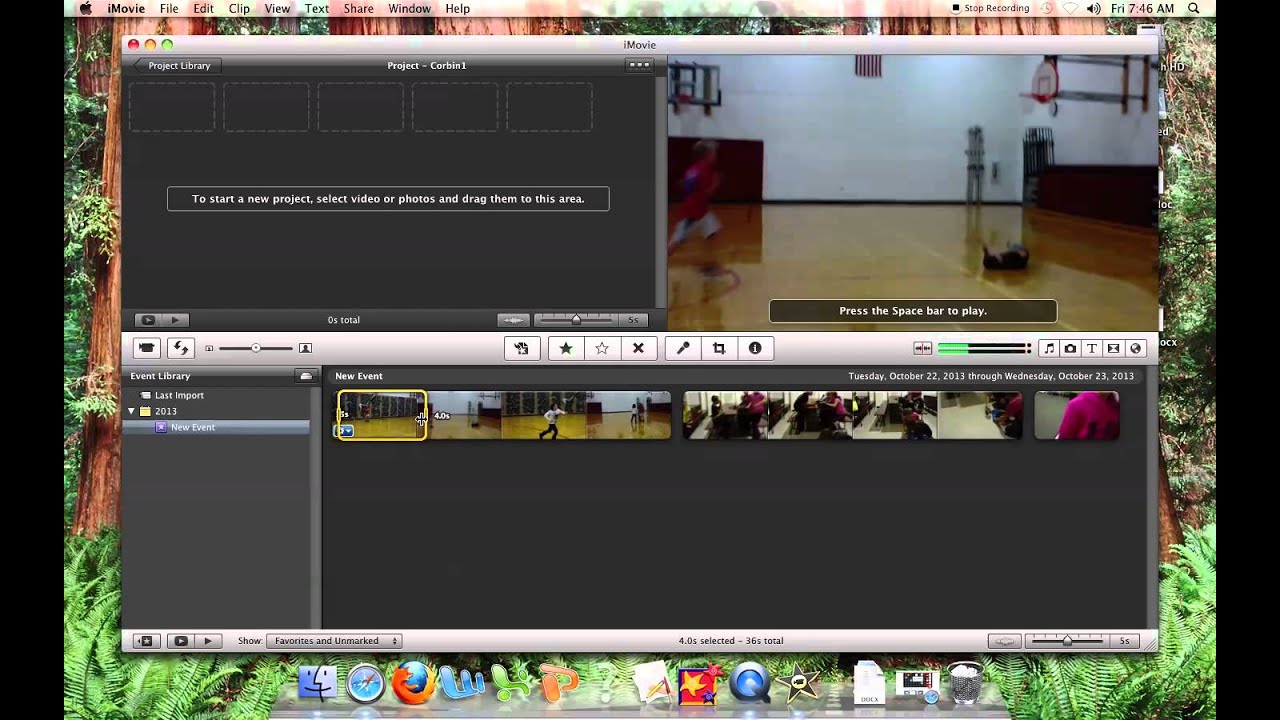Viewport: 1280px width, 720px height.
Task: Toggle the Keyword filter star button in bottom bar
Action: [146, 641]
